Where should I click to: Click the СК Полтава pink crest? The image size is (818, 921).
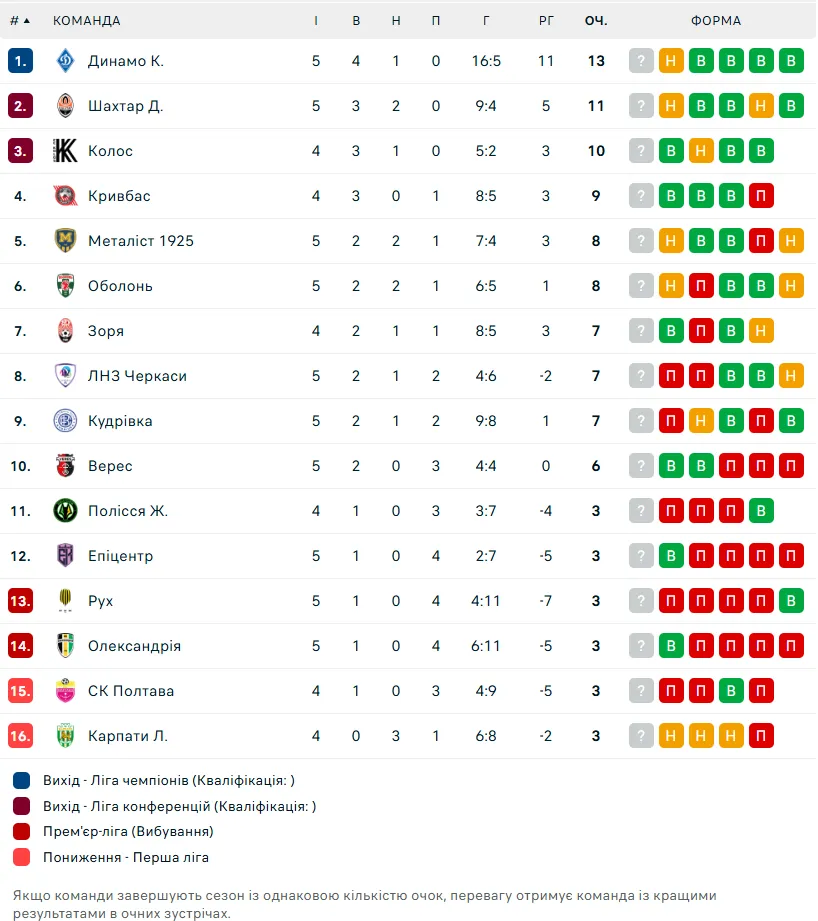[x=65, y=691]
